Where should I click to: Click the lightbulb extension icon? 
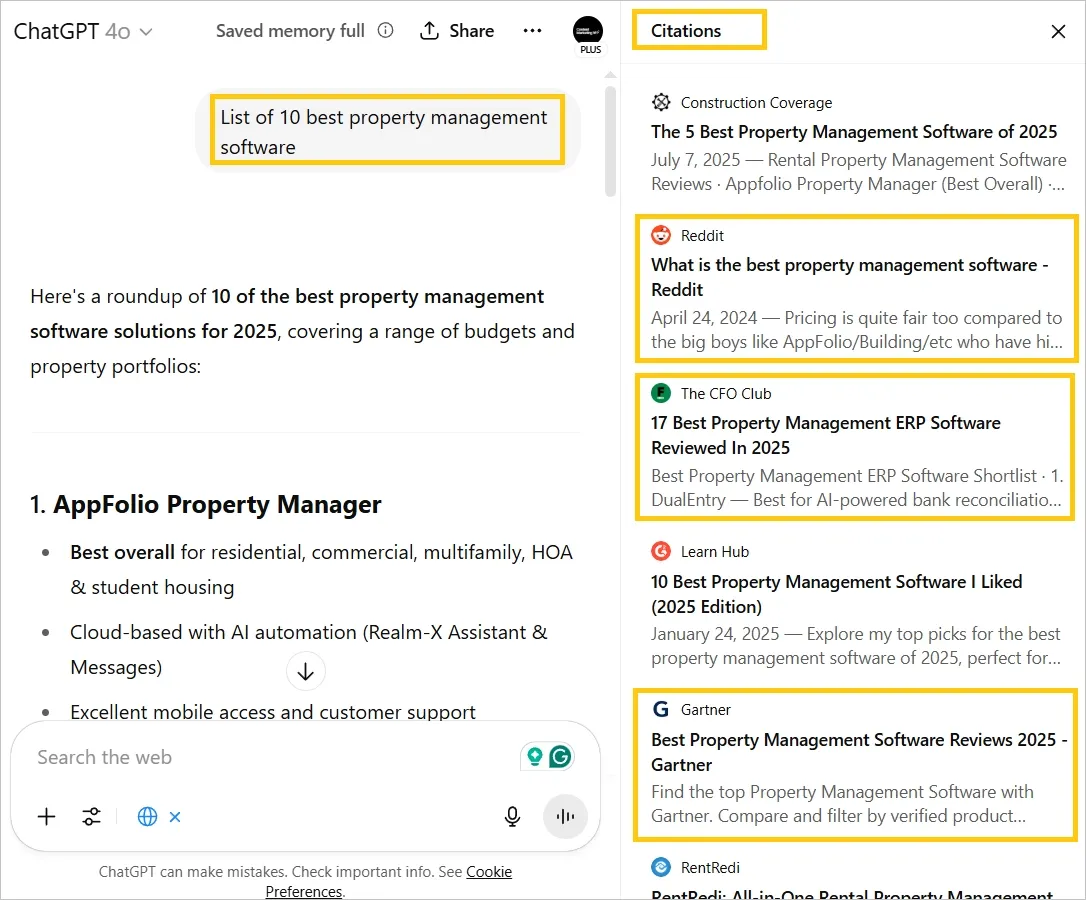(535, 757)
